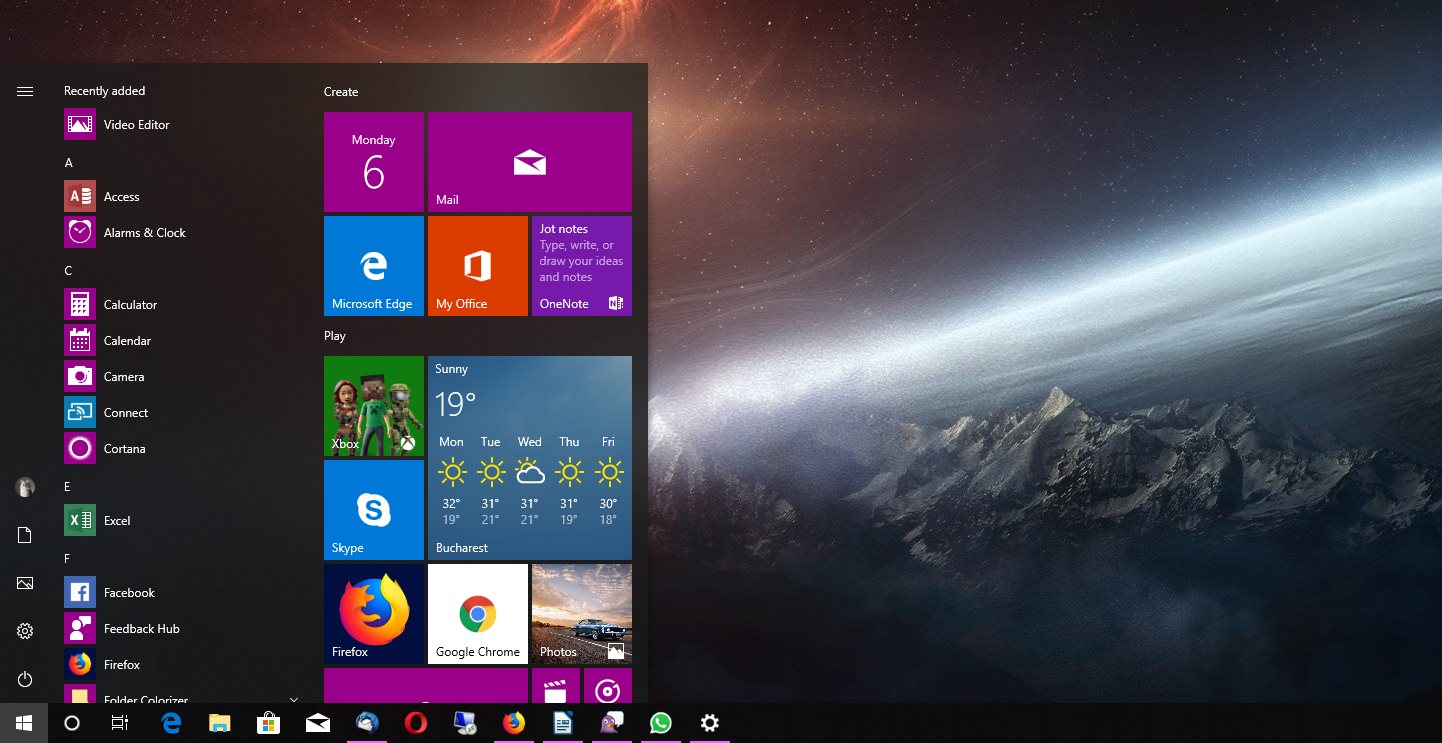Image resolution: width=1442 pixels, height=743 pixels.
Task: Open the My Office tile
Action: tap(478, 266)
